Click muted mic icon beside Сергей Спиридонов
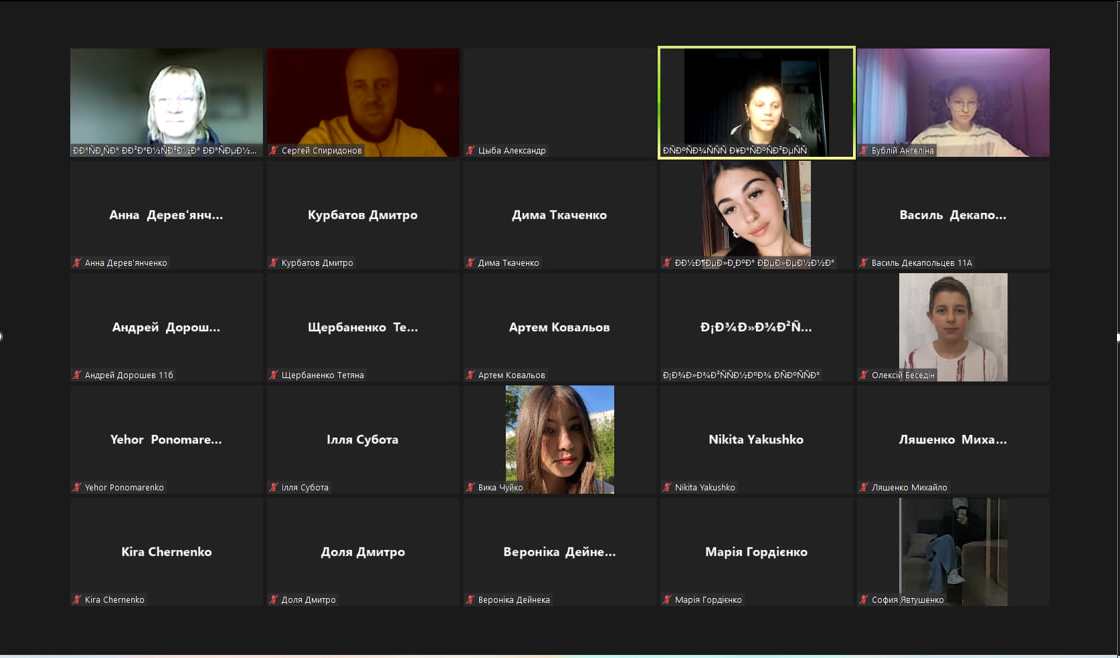 274,151
